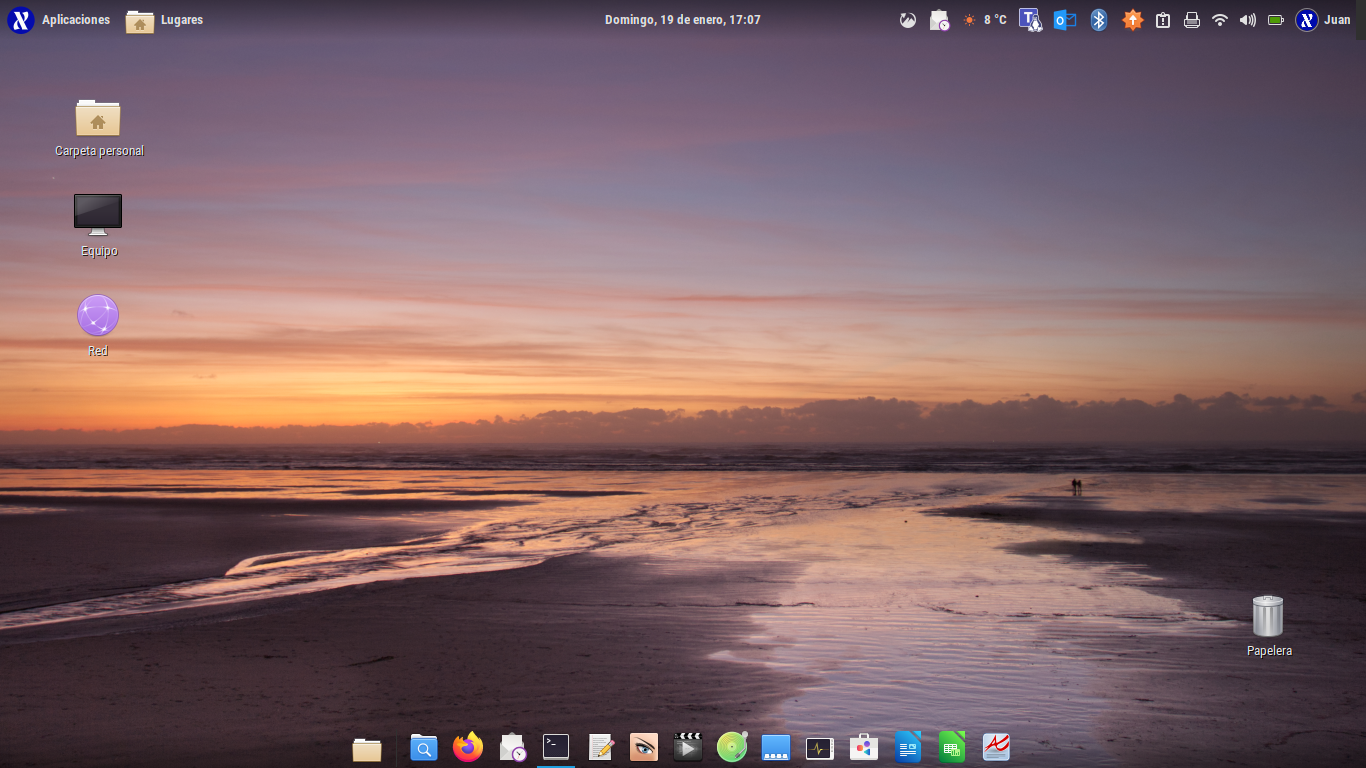This screenshot has height=768, width=1366.
Task: Toggle Wi-Fi from the system tray
Action: pyautogui.click(x=1219, y=18)
